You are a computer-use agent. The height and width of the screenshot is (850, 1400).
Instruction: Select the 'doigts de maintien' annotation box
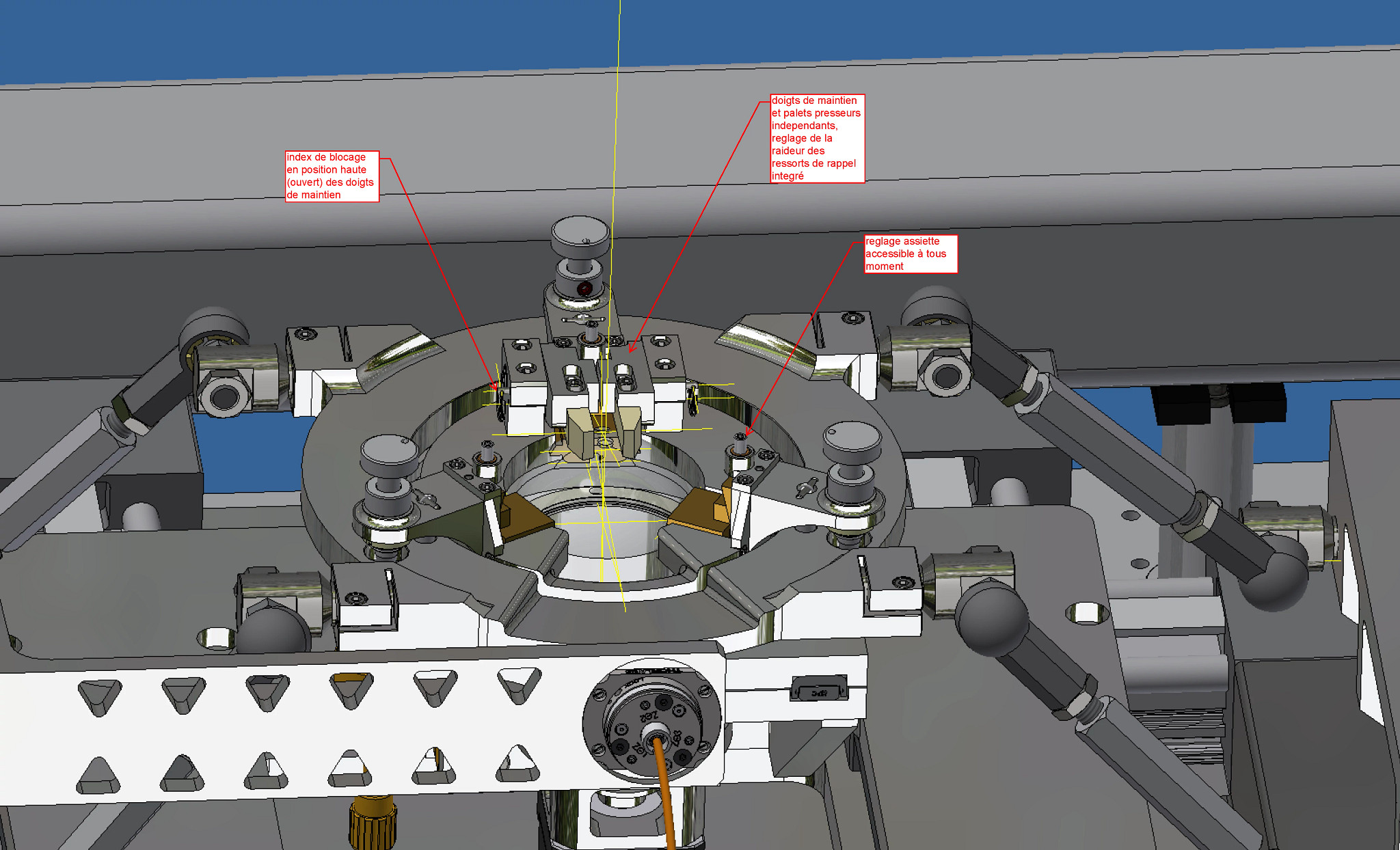[817, 138]
